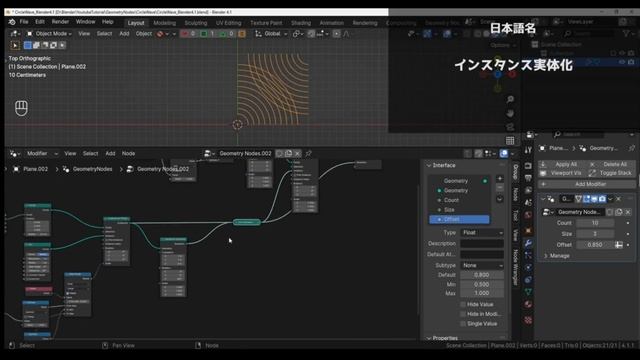
Task: Select the Offset interface socket
Action: (459, 219)
